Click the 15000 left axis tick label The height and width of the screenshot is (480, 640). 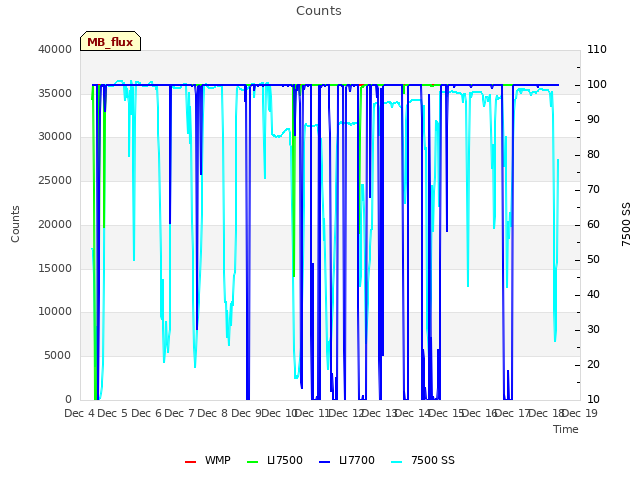[x=55, y=269]
